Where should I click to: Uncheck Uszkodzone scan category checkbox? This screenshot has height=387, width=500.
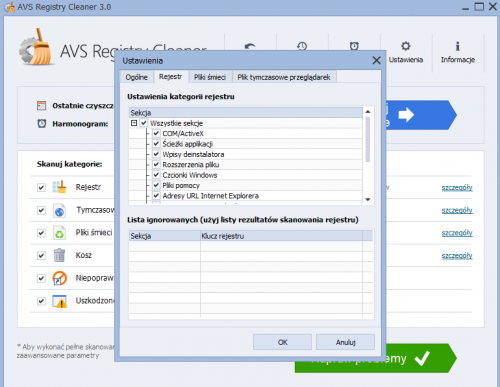click(x=41, y=301)
